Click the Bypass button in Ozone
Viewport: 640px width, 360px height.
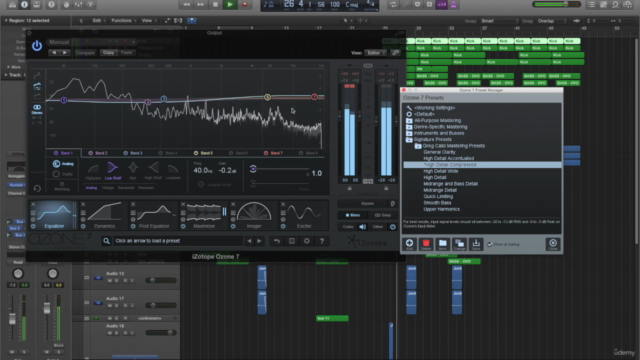coord(367,203)
